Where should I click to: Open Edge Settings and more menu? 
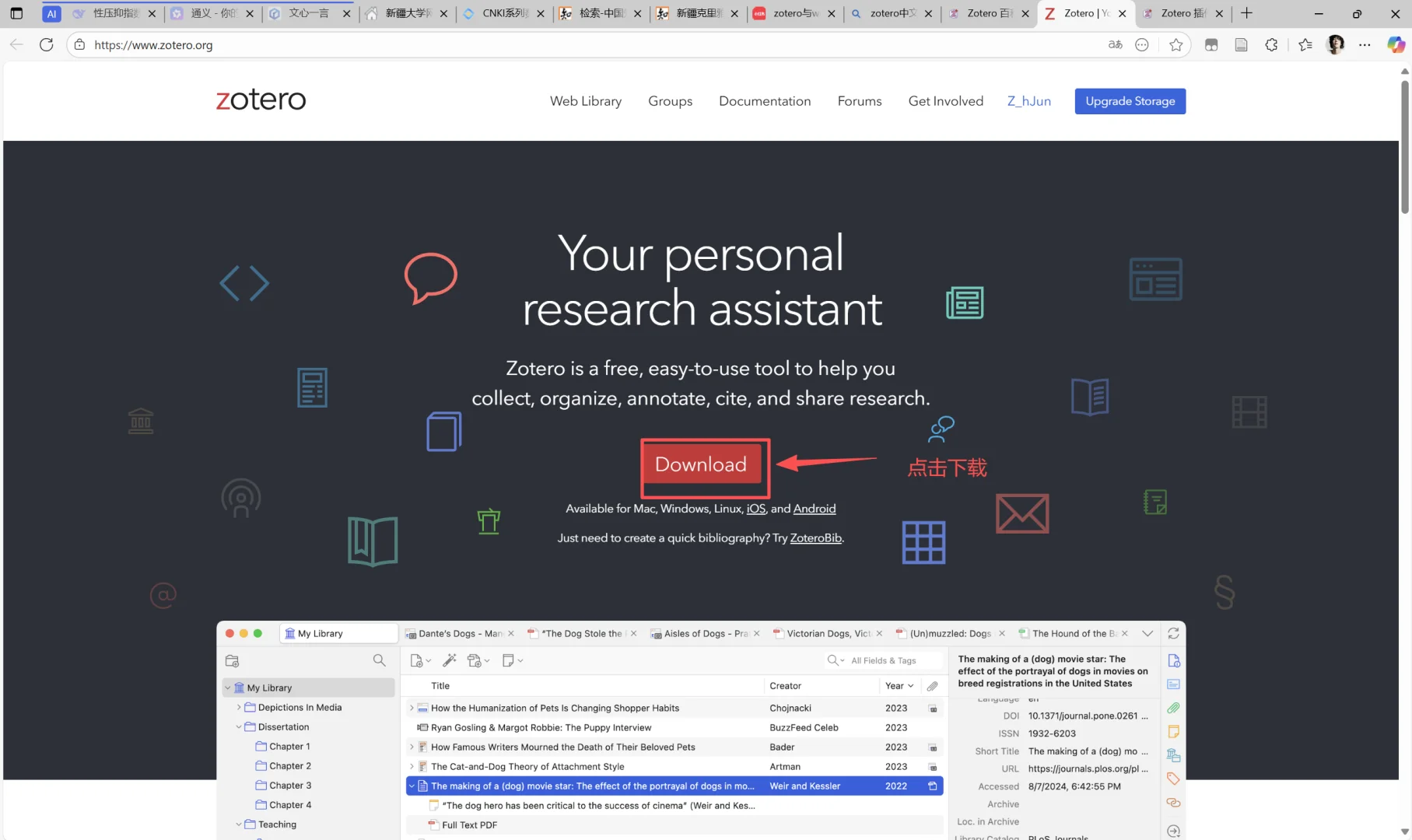pos(1365,45)
